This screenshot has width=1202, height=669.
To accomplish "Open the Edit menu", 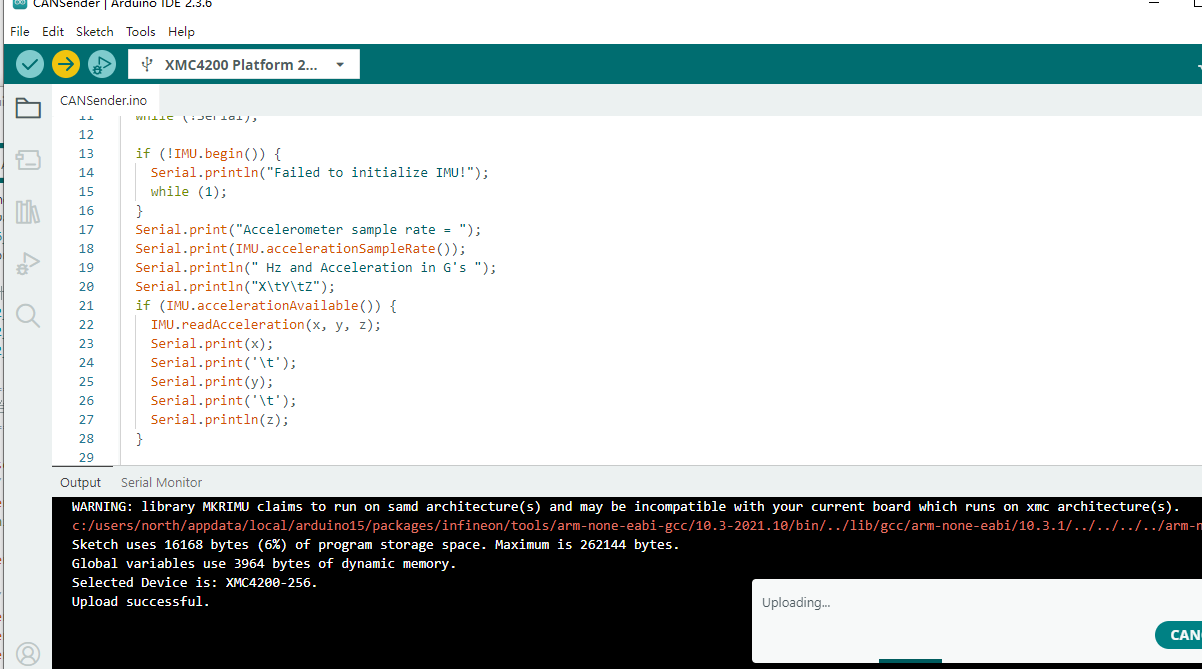I will [53, 32].
